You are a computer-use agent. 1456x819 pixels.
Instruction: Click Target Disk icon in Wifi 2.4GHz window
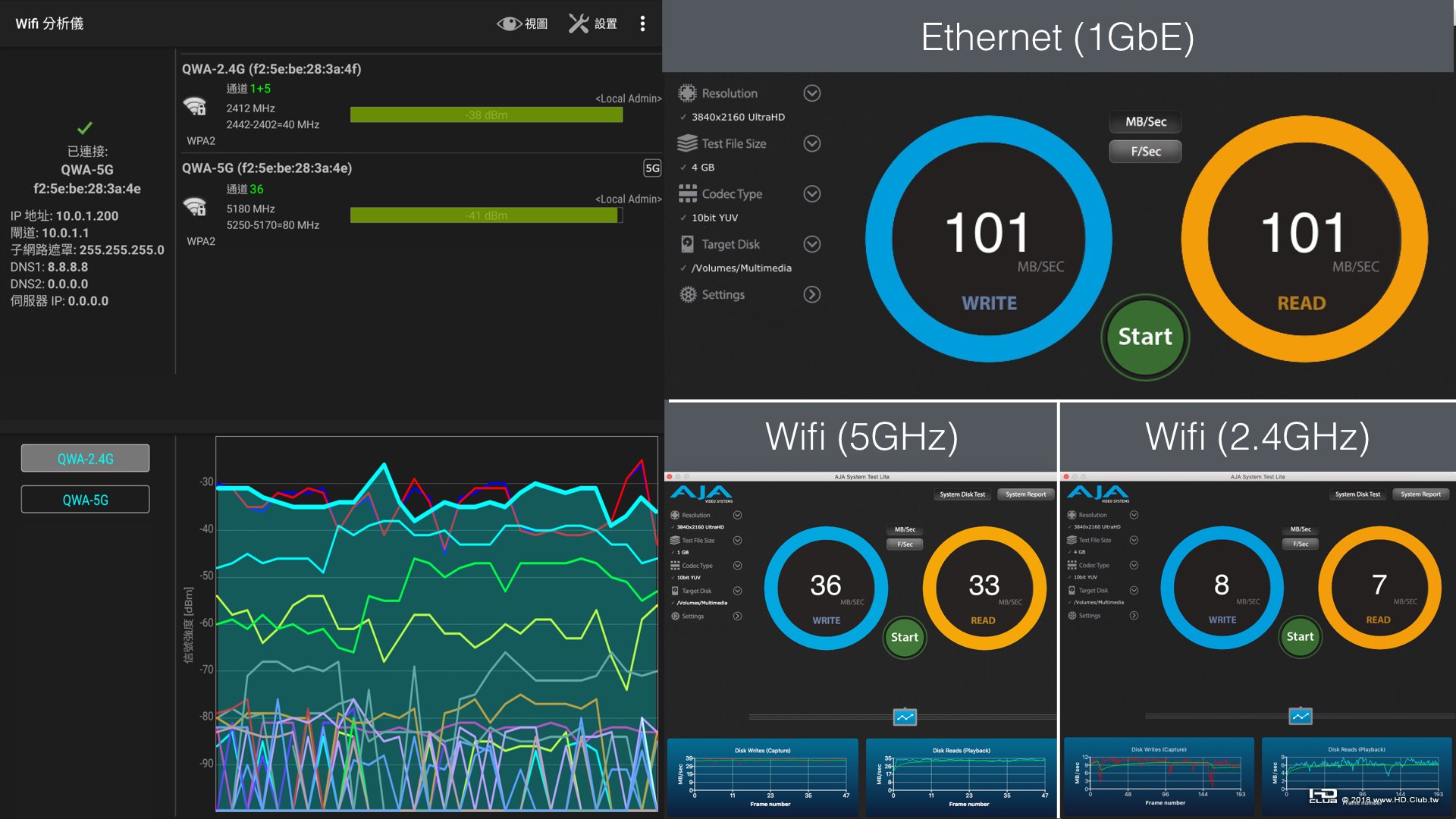pyautogui.click(x=1072, y=590)
